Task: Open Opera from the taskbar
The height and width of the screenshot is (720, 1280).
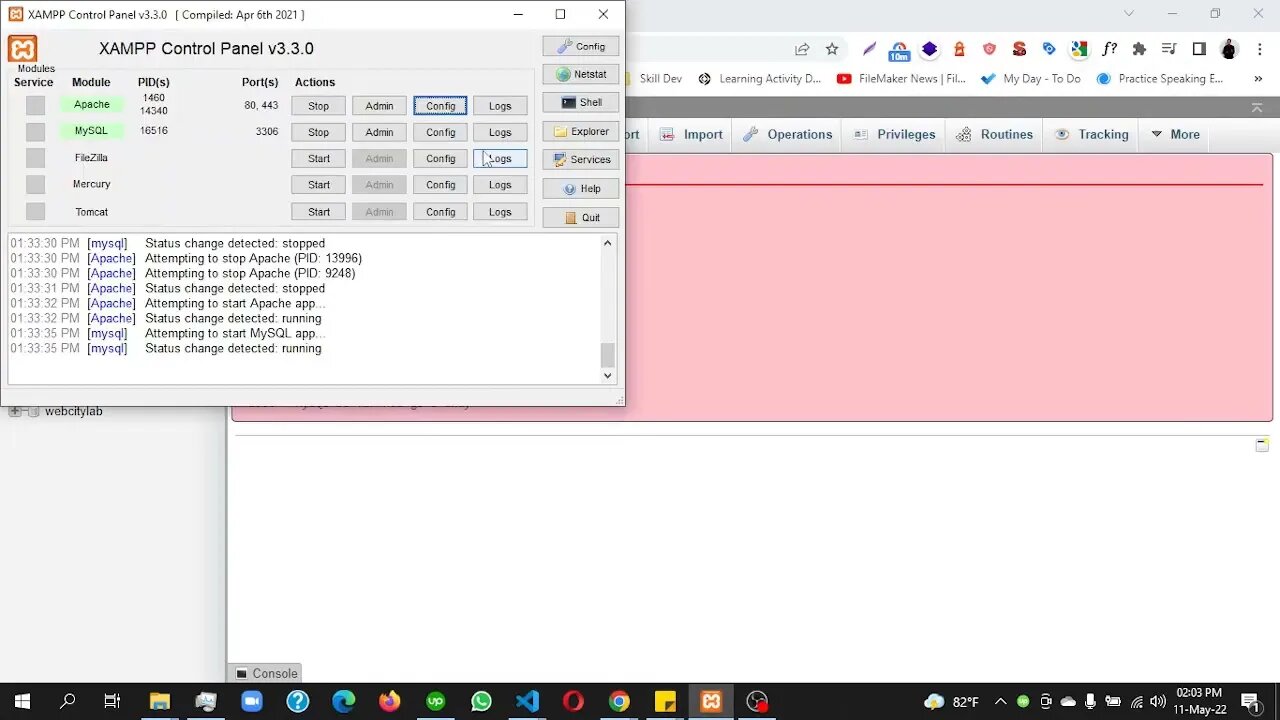Action: click(x=573, y=701)
